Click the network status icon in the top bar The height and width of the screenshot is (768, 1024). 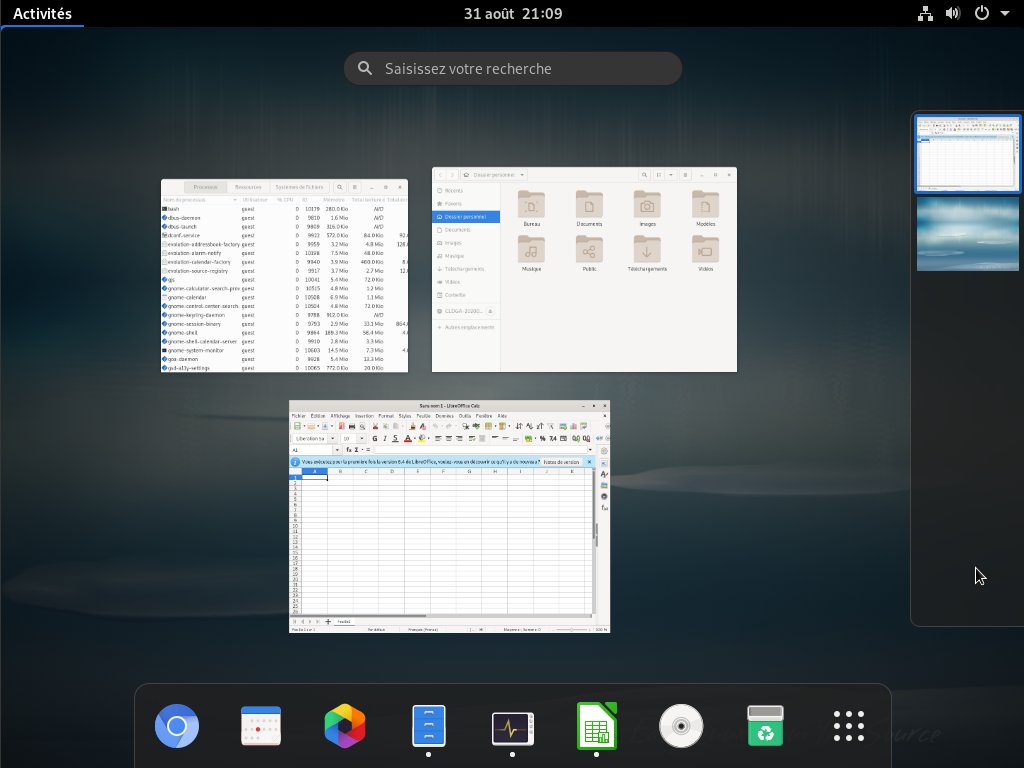[925, 13]
